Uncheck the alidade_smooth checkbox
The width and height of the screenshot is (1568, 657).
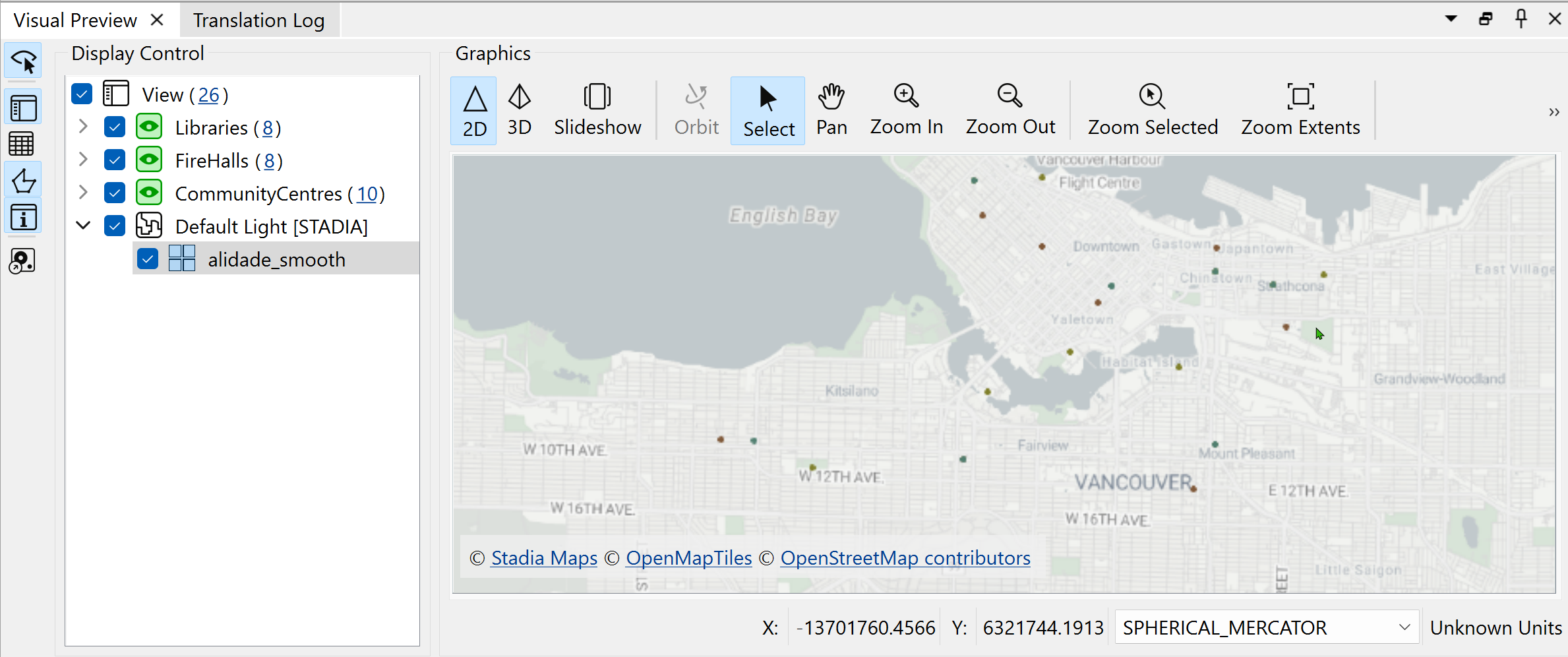[x=148, y=259]
